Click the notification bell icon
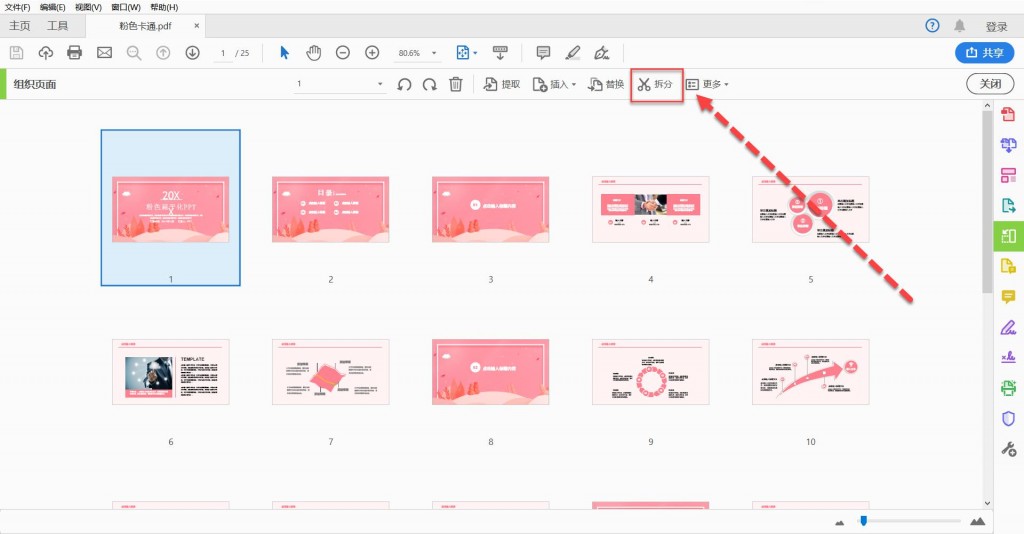The width and height of the screenshot is (1024, 534). pos(959,26)
